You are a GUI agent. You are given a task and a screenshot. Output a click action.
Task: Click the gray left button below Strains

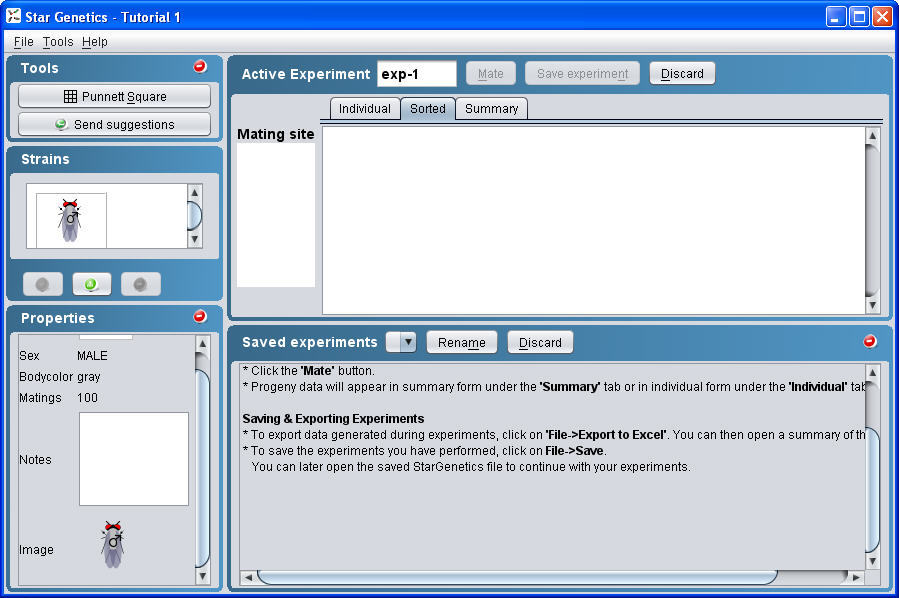point(43,284)
